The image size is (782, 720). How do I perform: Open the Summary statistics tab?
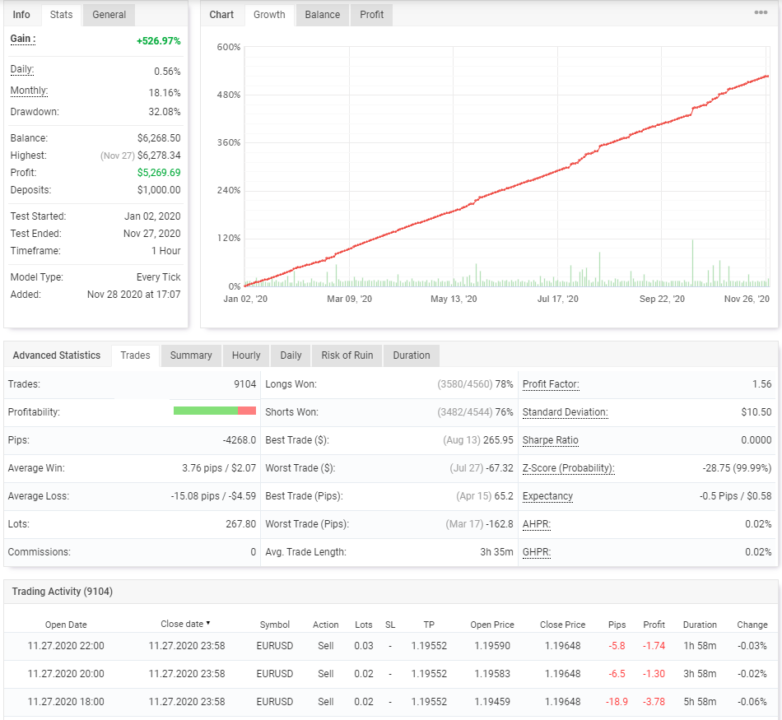(x=190, y=355)
